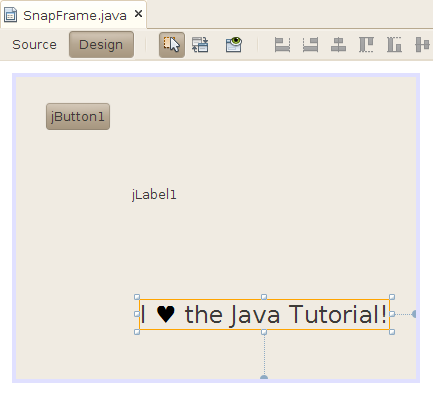This screenshot has height=396, width=433.
Task: Click bottom-middle resize handle of selected label
Action: (x=264, y=332)
